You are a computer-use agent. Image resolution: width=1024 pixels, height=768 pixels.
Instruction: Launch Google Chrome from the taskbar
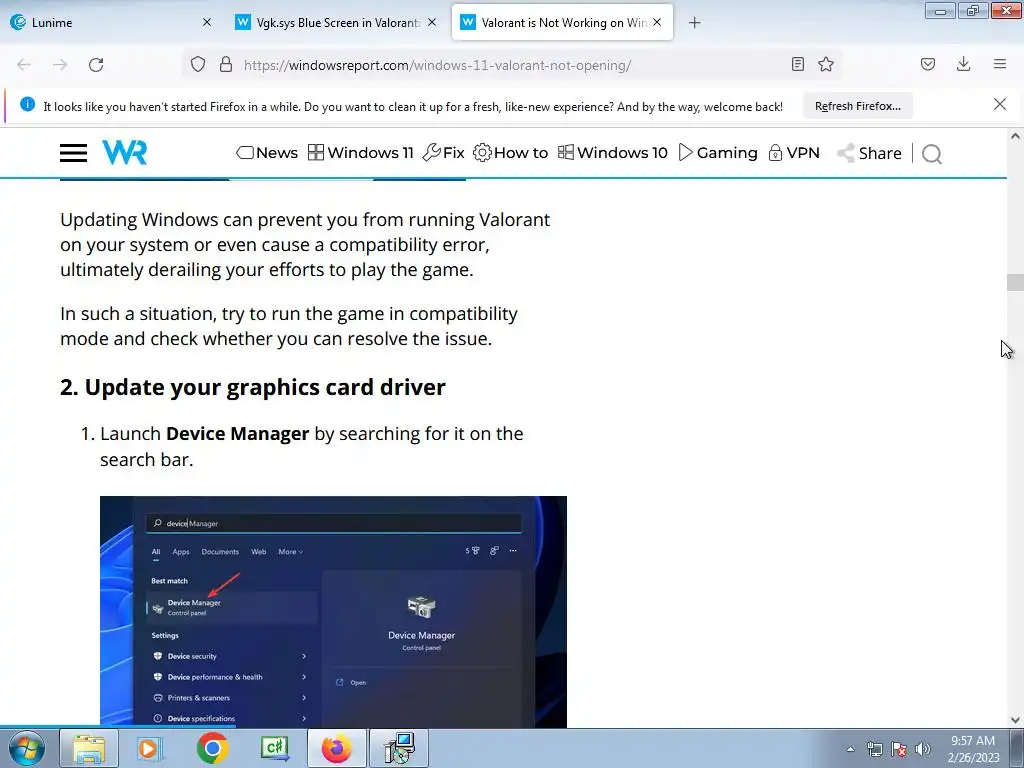pos(212,748)
